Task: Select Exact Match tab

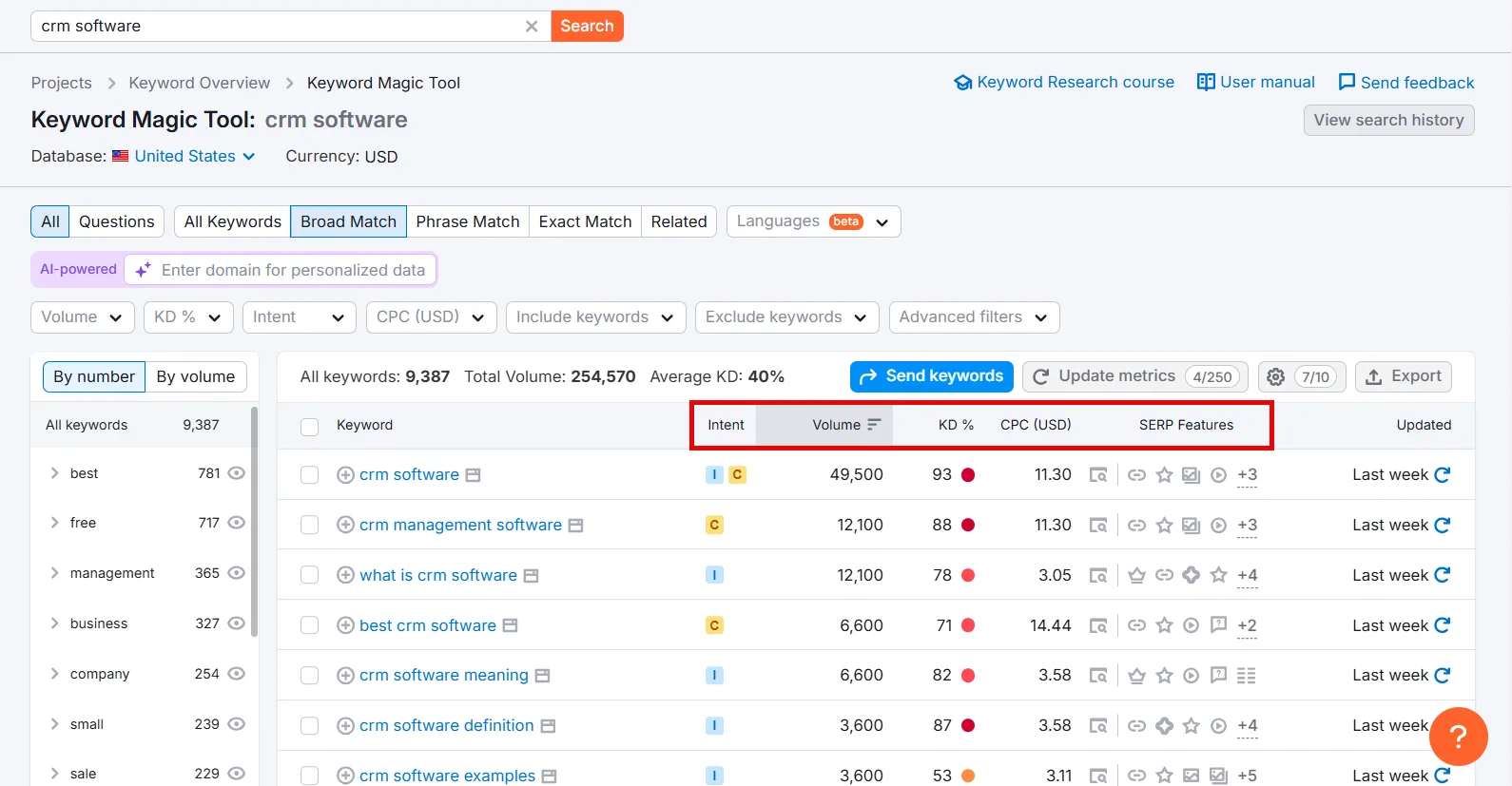Action: (585, 221)
